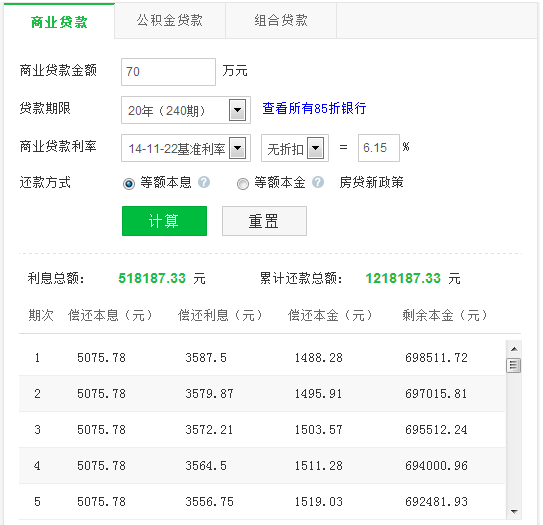Image resolution: width=543 pixels, height=525 pixels.
Task: Click the 6.15 interest rate field
Action: point(379,148)
